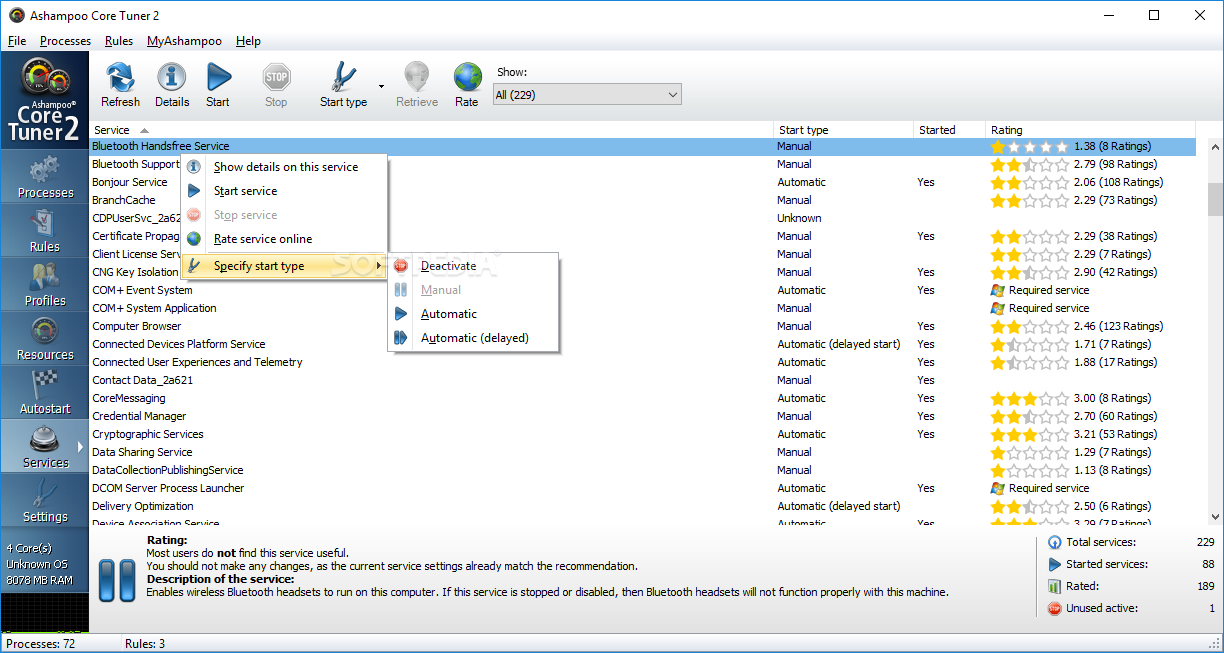
Task: Select the COM+ Event System row
Action: click(x=643, y=290)
